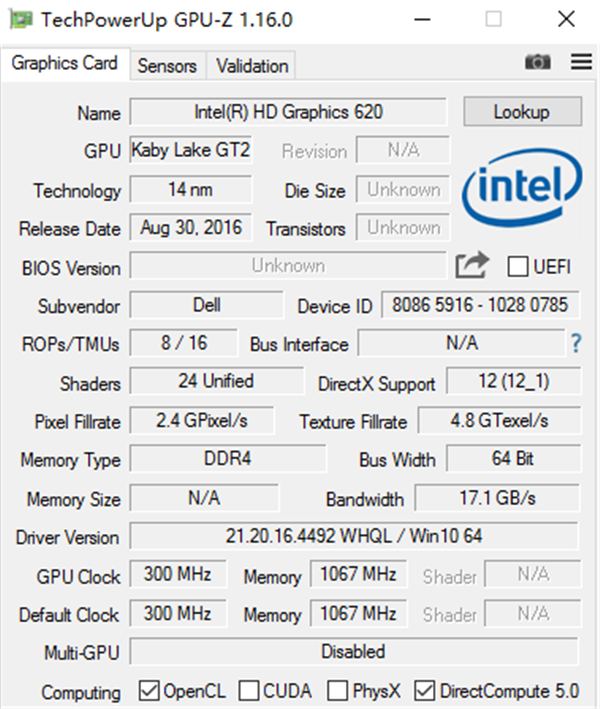
Task: Click the Texture Fillrate label
Action: pos(353,422)
